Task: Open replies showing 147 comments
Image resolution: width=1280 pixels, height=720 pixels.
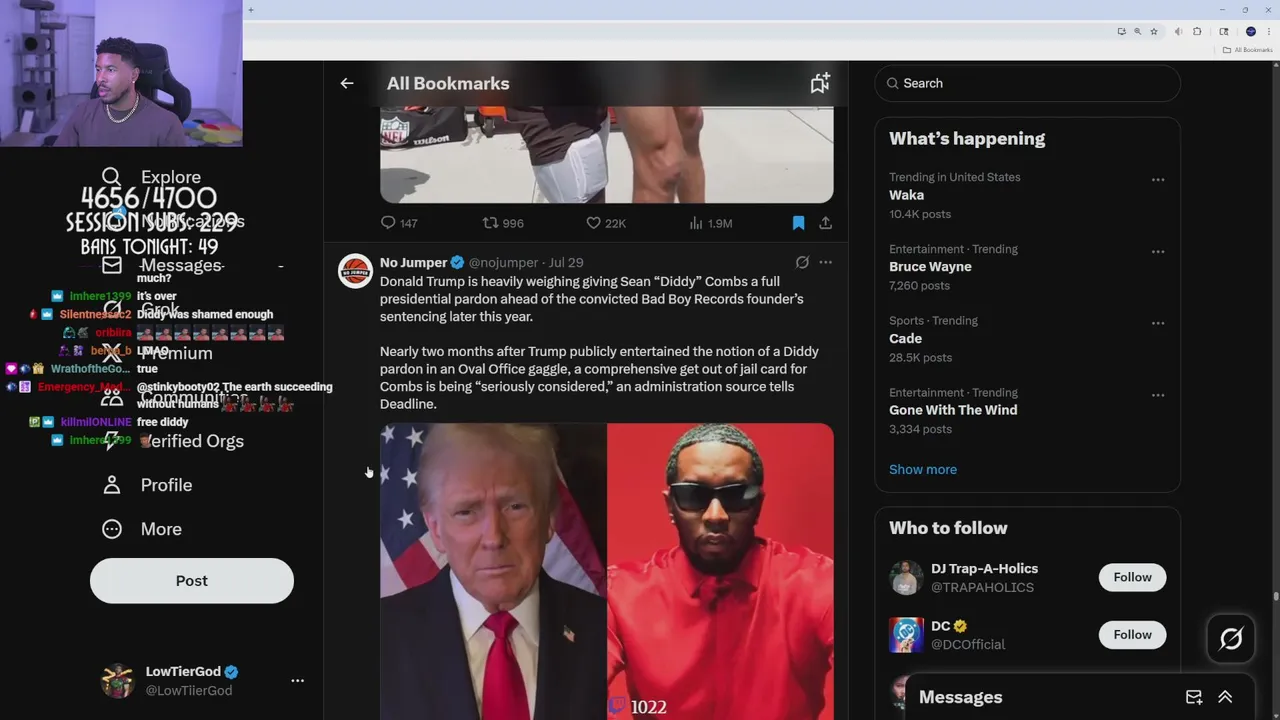Action: (399, 223)
